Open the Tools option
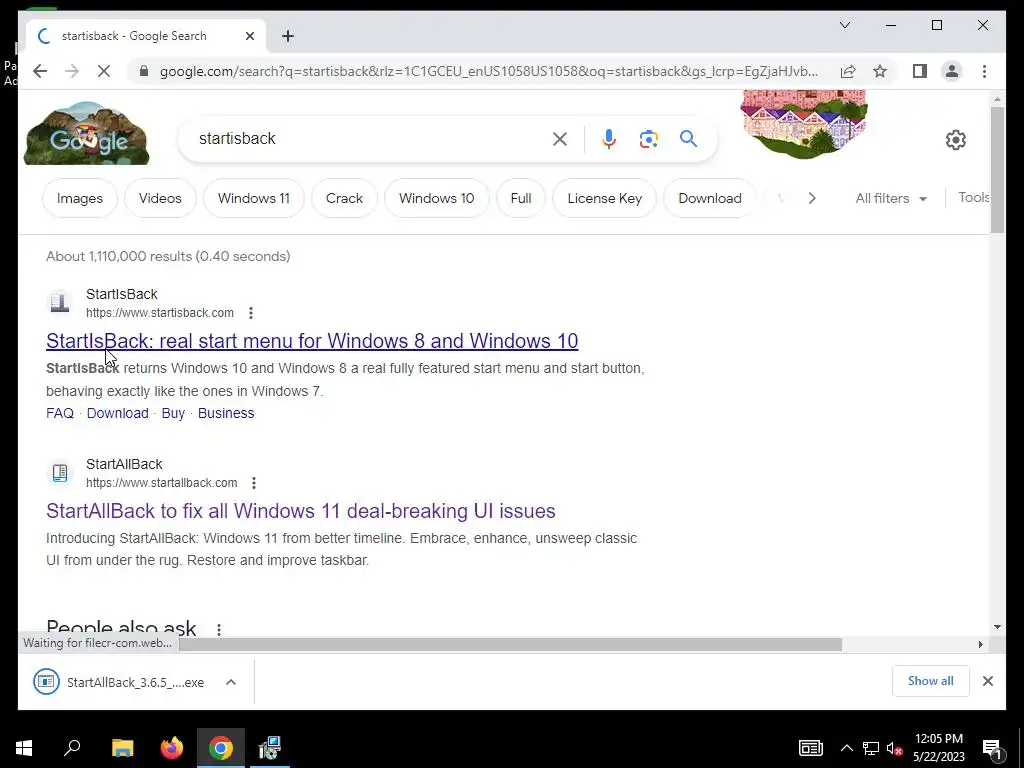The image size is (1024, 768). tap(974, 197)
